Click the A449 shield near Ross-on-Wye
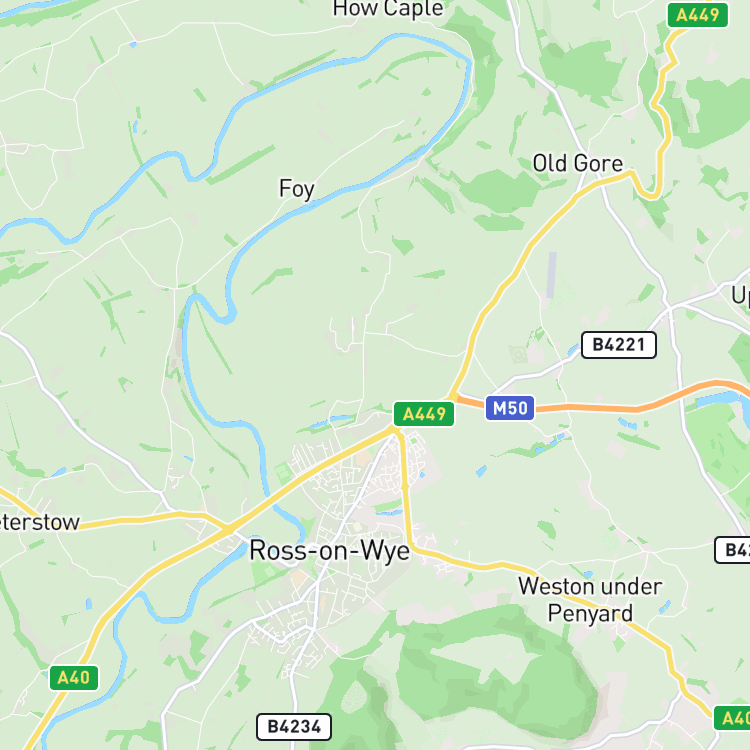This screenshot has height=750, width=750. click(424, 414)
